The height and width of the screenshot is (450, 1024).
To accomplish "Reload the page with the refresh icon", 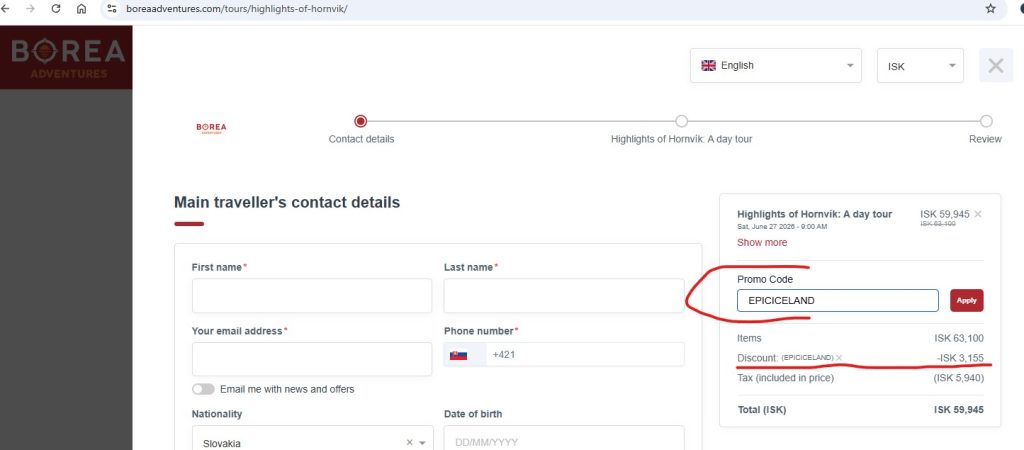I will [x=55, y=9].
